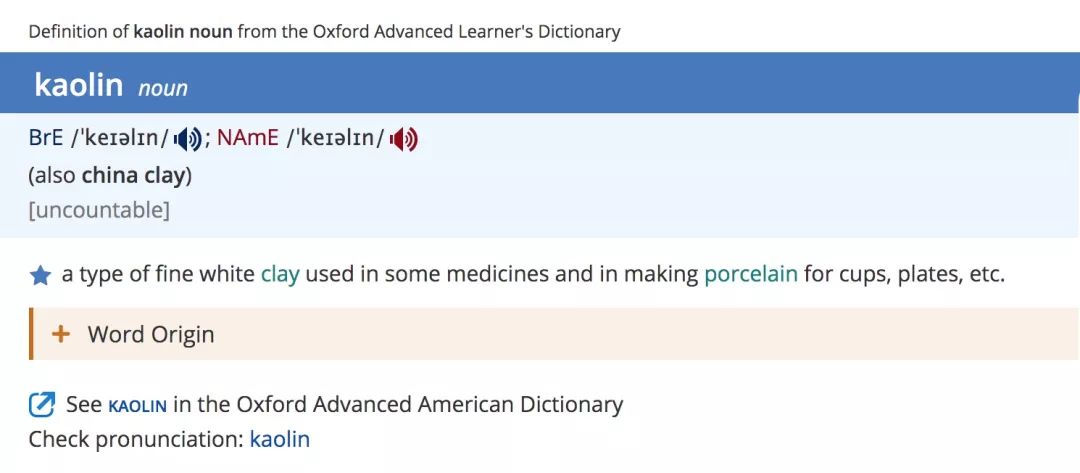Click the British phonetic transcription
This screenshot has height=473, width=1080.
(120, 139)
